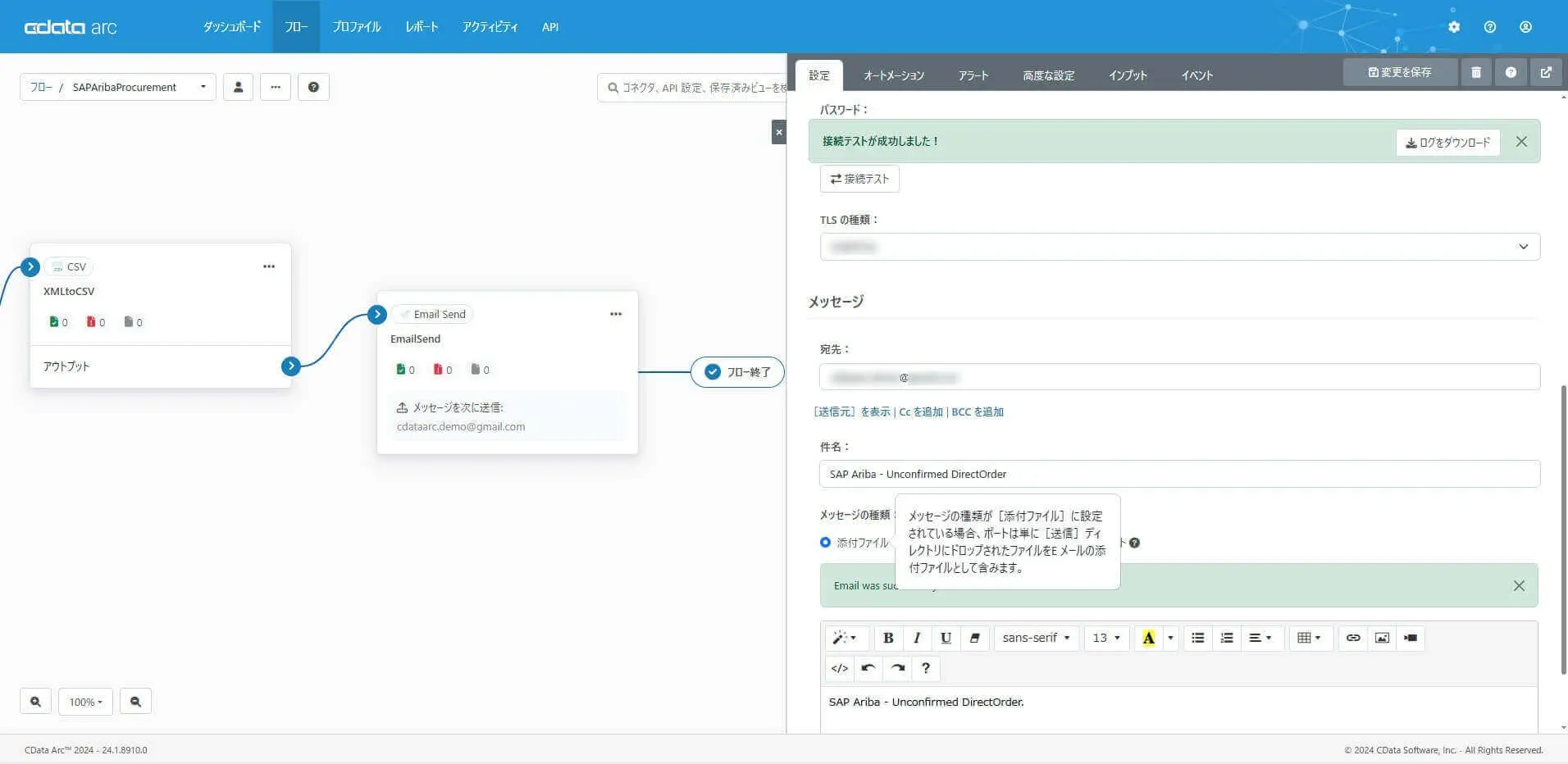Click the Cc を追加 link

coord(921,412)
